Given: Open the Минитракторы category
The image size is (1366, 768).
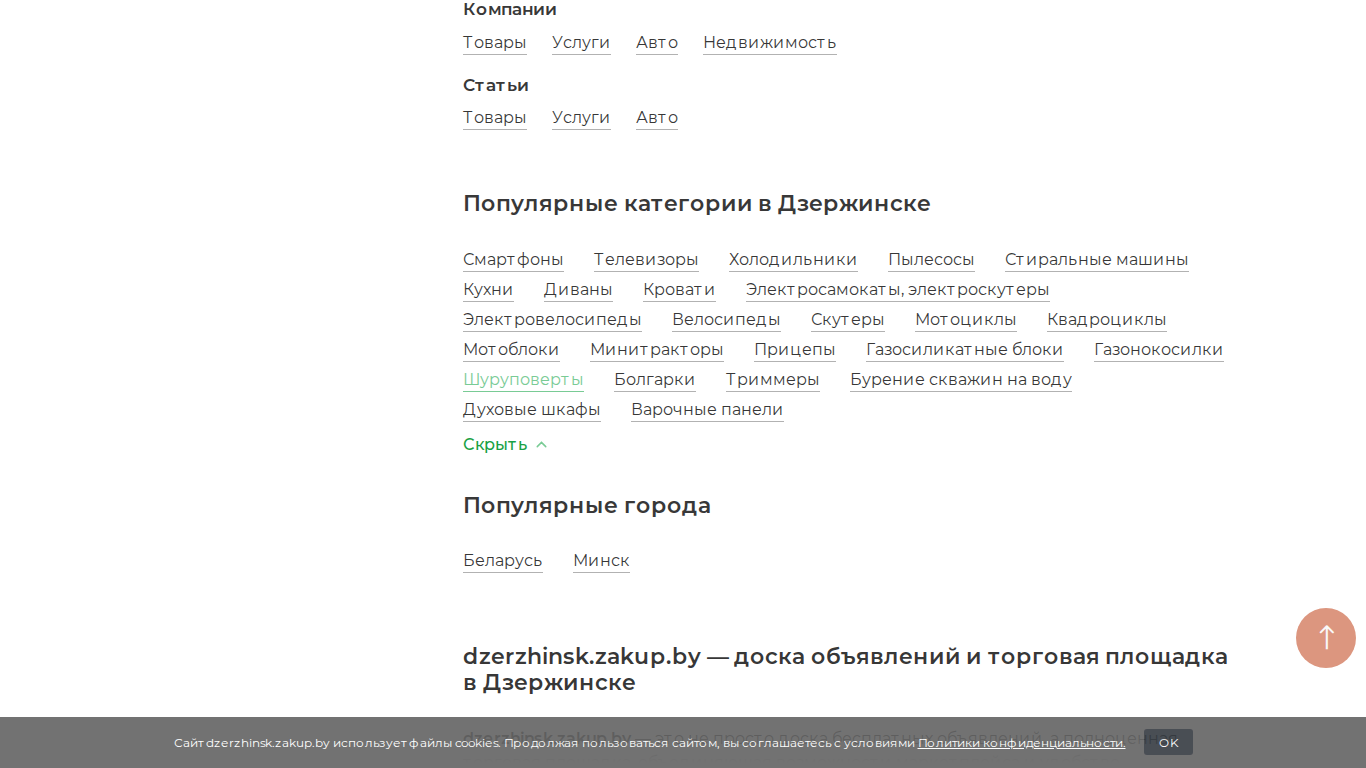Looking at the screenshot, I should click(657, 350).
